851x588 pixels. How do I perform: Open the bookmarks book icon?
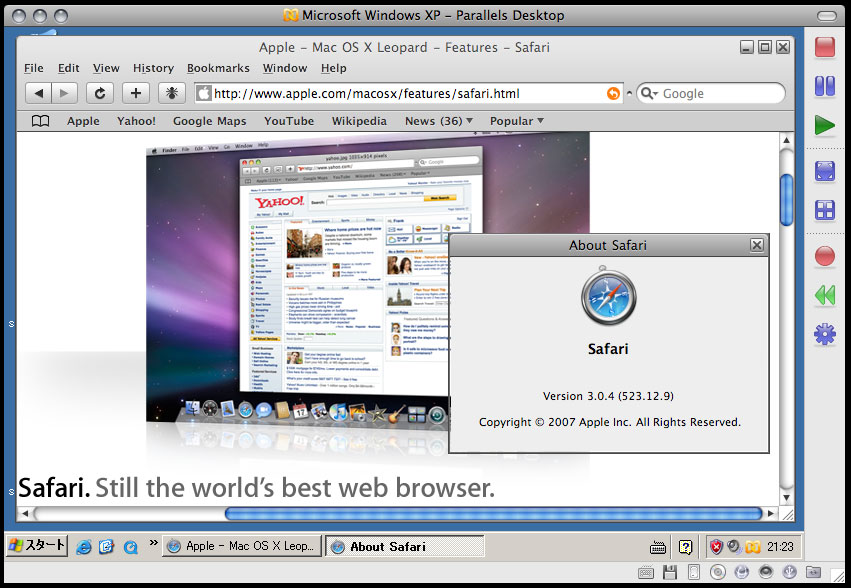coord(40,121)
